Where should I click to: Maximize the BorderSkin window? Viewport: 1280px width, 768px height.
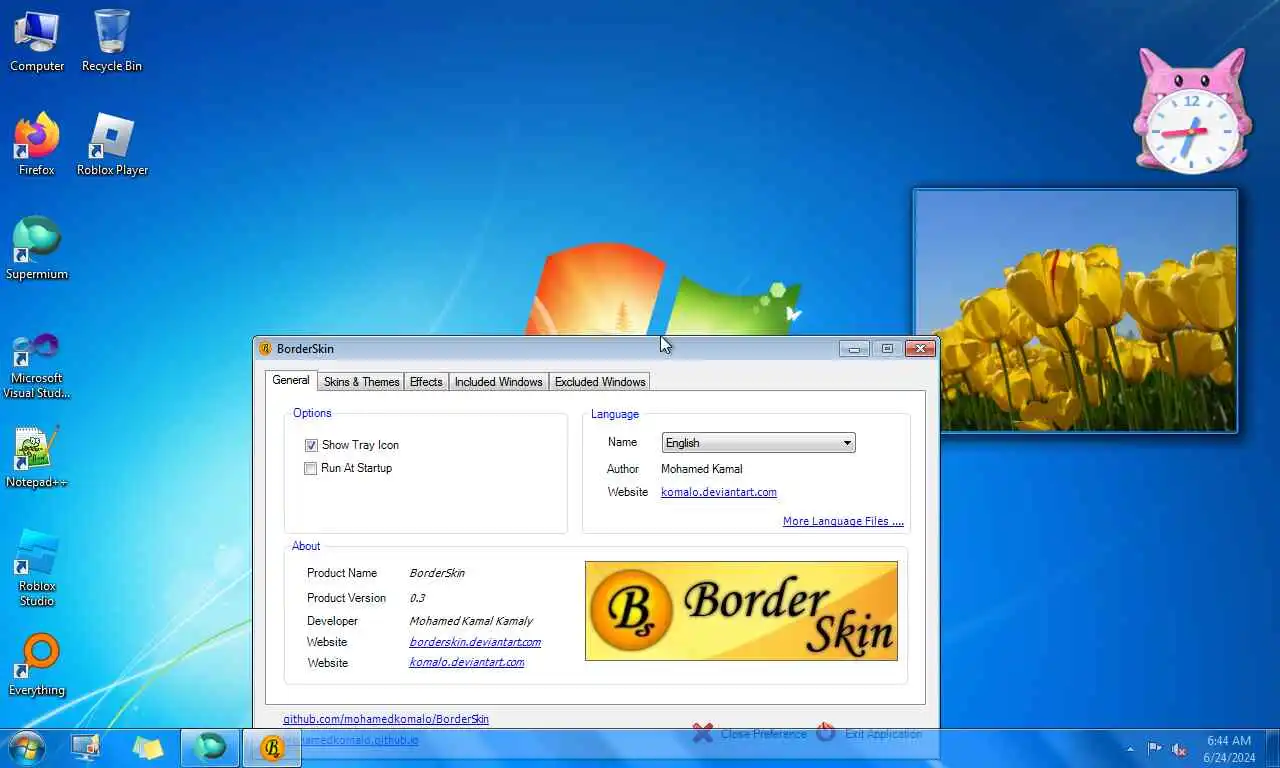pos(887,349)
